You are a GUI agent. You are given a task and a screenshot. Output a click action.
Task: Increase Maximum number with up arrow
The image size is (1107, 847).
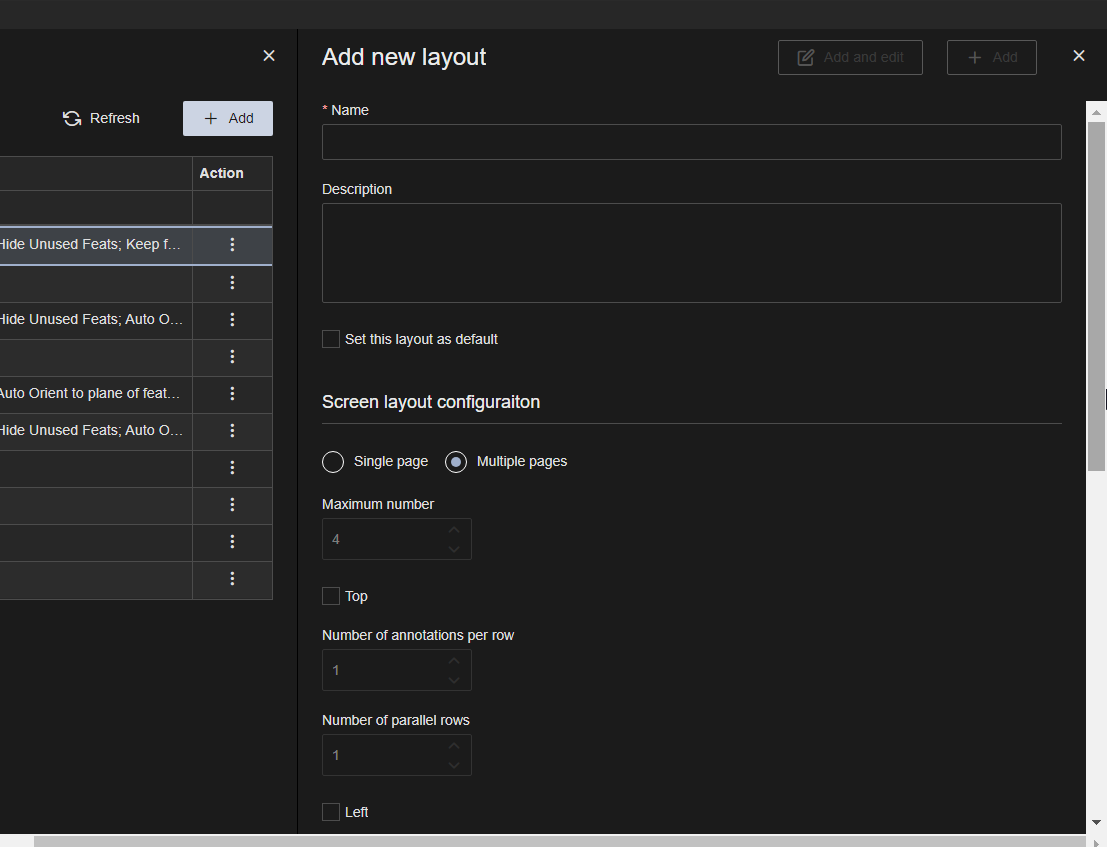[x=454, y=530]
